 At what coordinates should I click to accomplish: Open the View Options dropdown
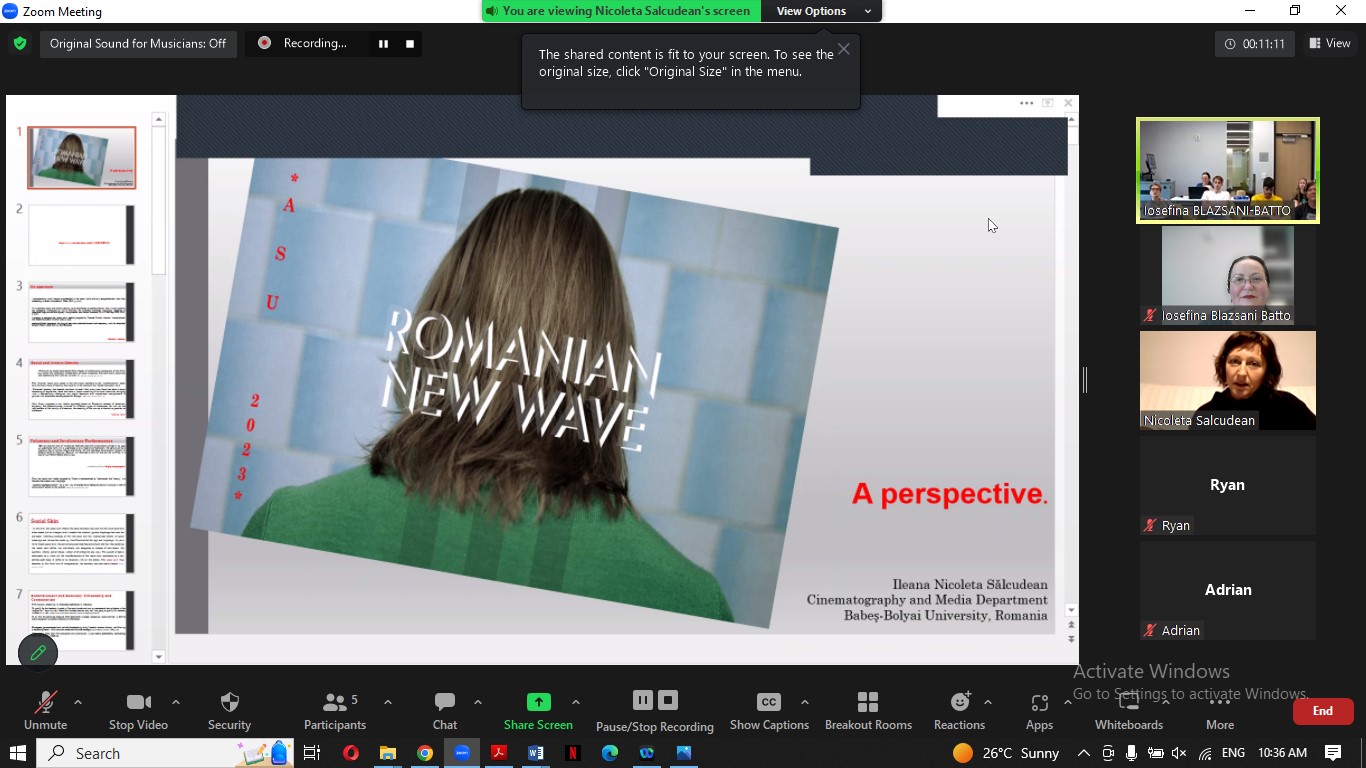pyautogui.click(x=821, y=11)
